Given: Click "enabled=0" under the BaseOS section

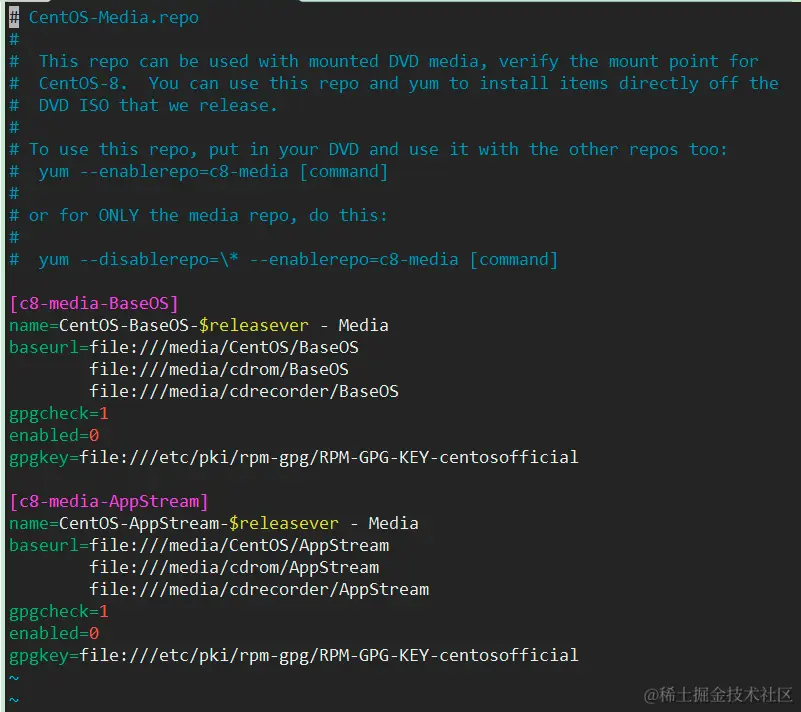Looking at the screenshot, I should point(54,435).
